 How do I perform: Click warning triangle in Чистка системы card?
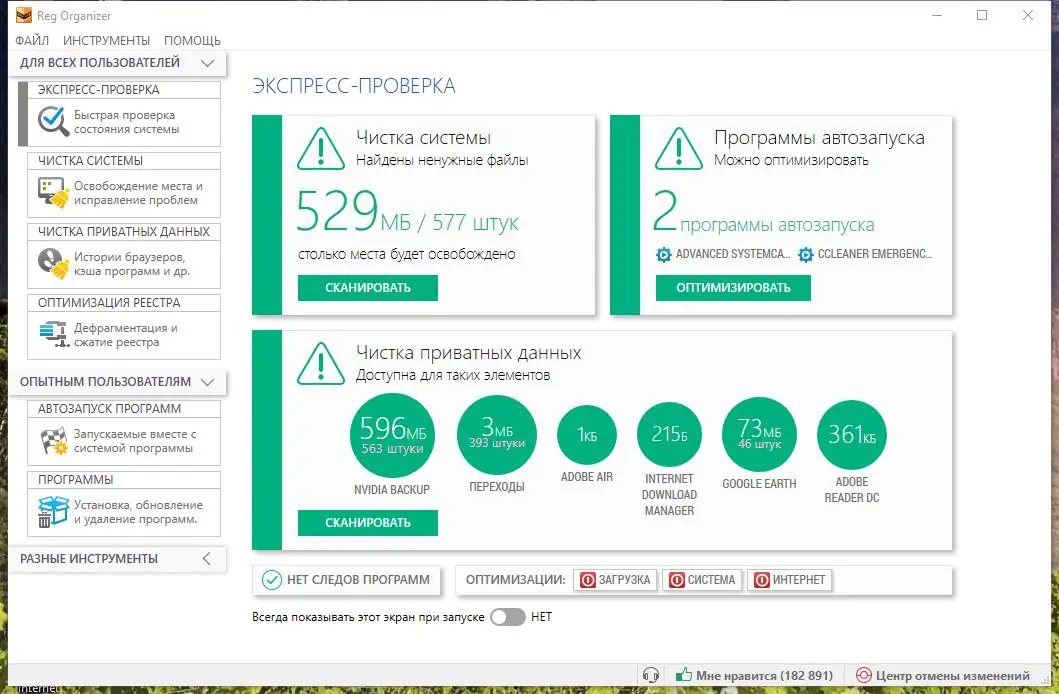(x=321, y=149)
